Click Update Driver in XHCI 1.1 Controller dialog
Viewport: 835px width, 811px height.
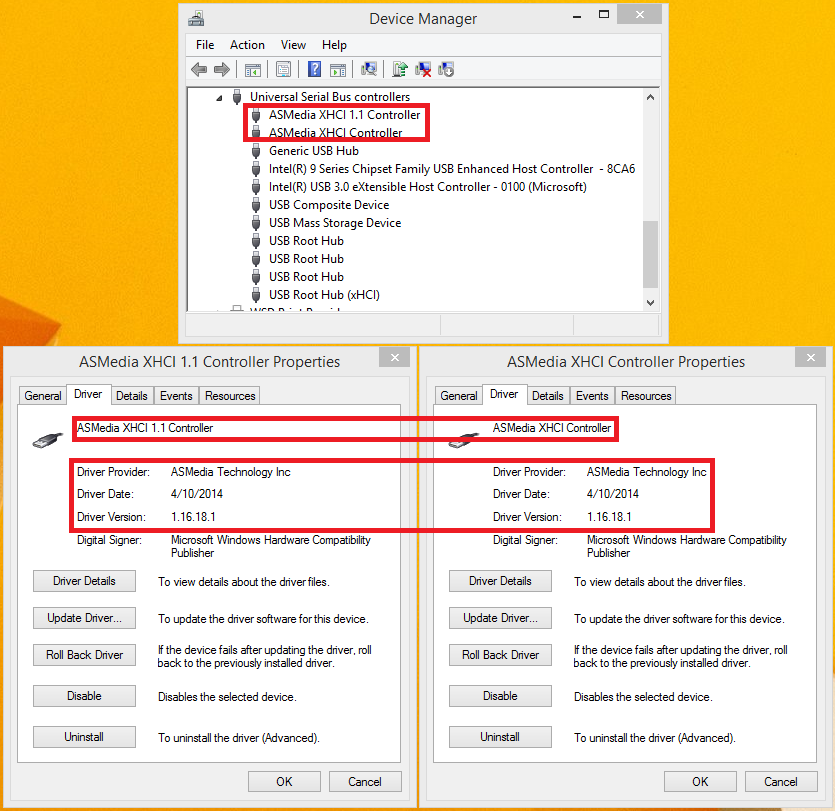[x=84, y=618]
